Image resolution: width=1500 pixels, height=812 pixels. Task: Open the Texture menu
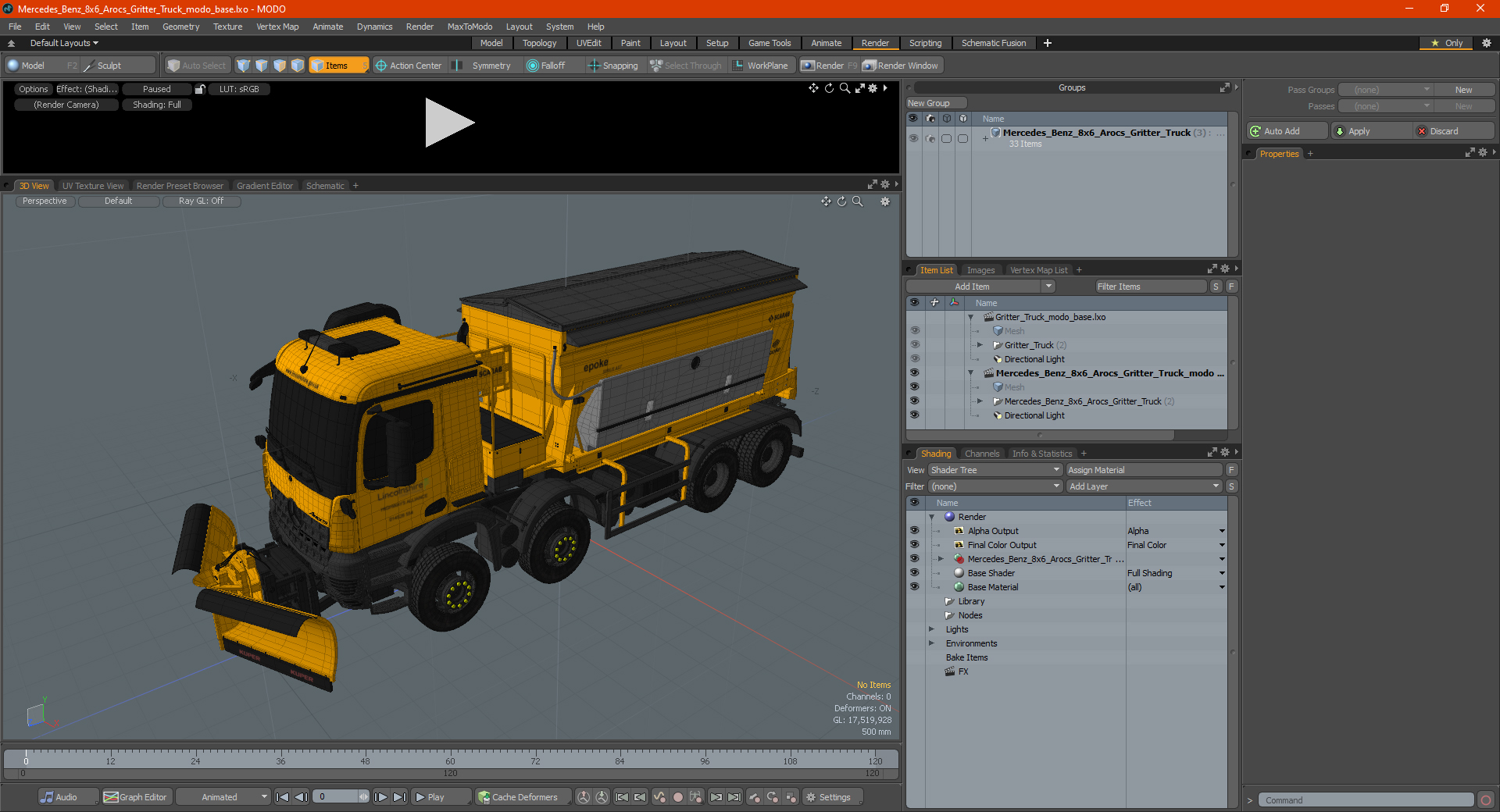[227, 27]
